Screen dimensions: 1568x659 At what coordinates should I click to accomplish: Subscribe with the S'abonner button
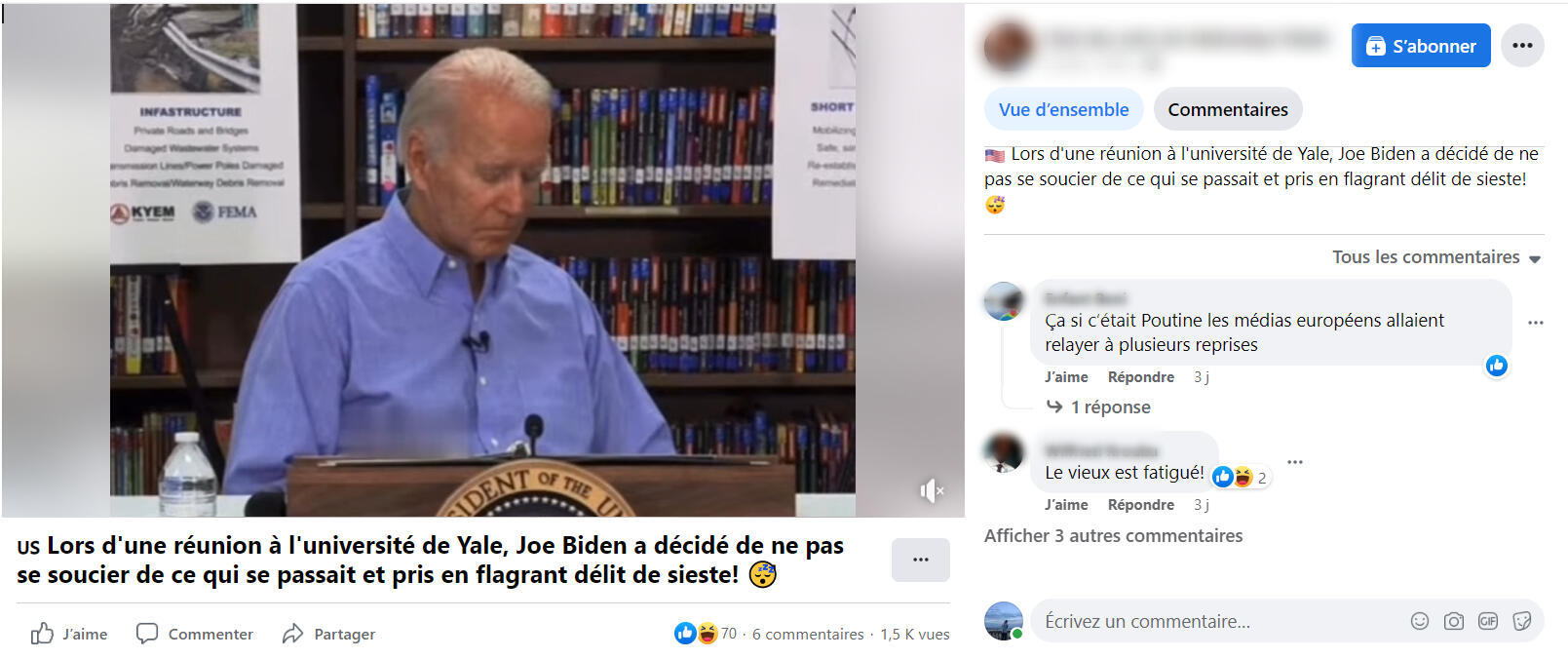[1421, 46]
